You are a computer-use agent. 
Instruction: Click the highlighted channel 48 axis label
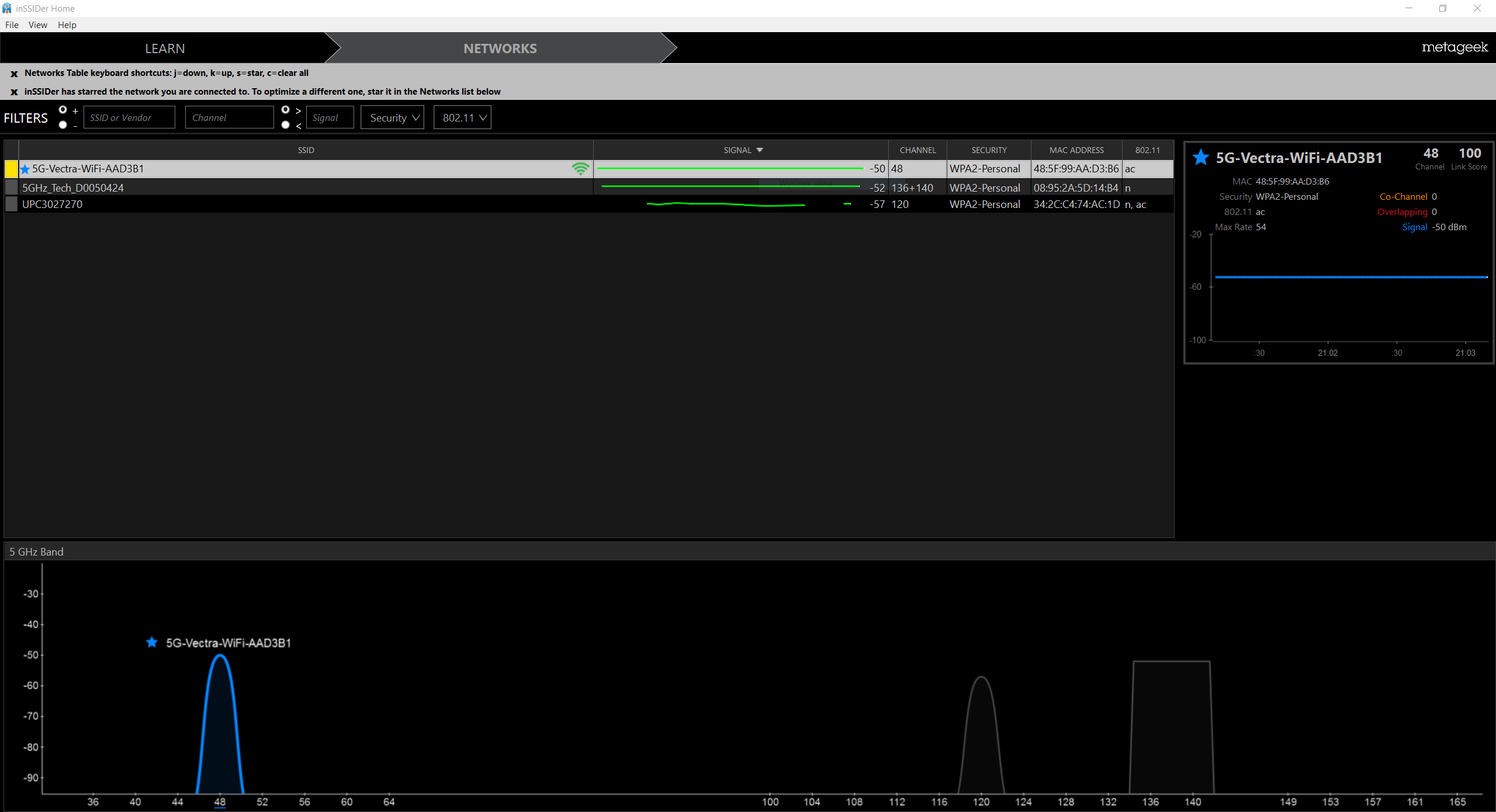[220, 802]
